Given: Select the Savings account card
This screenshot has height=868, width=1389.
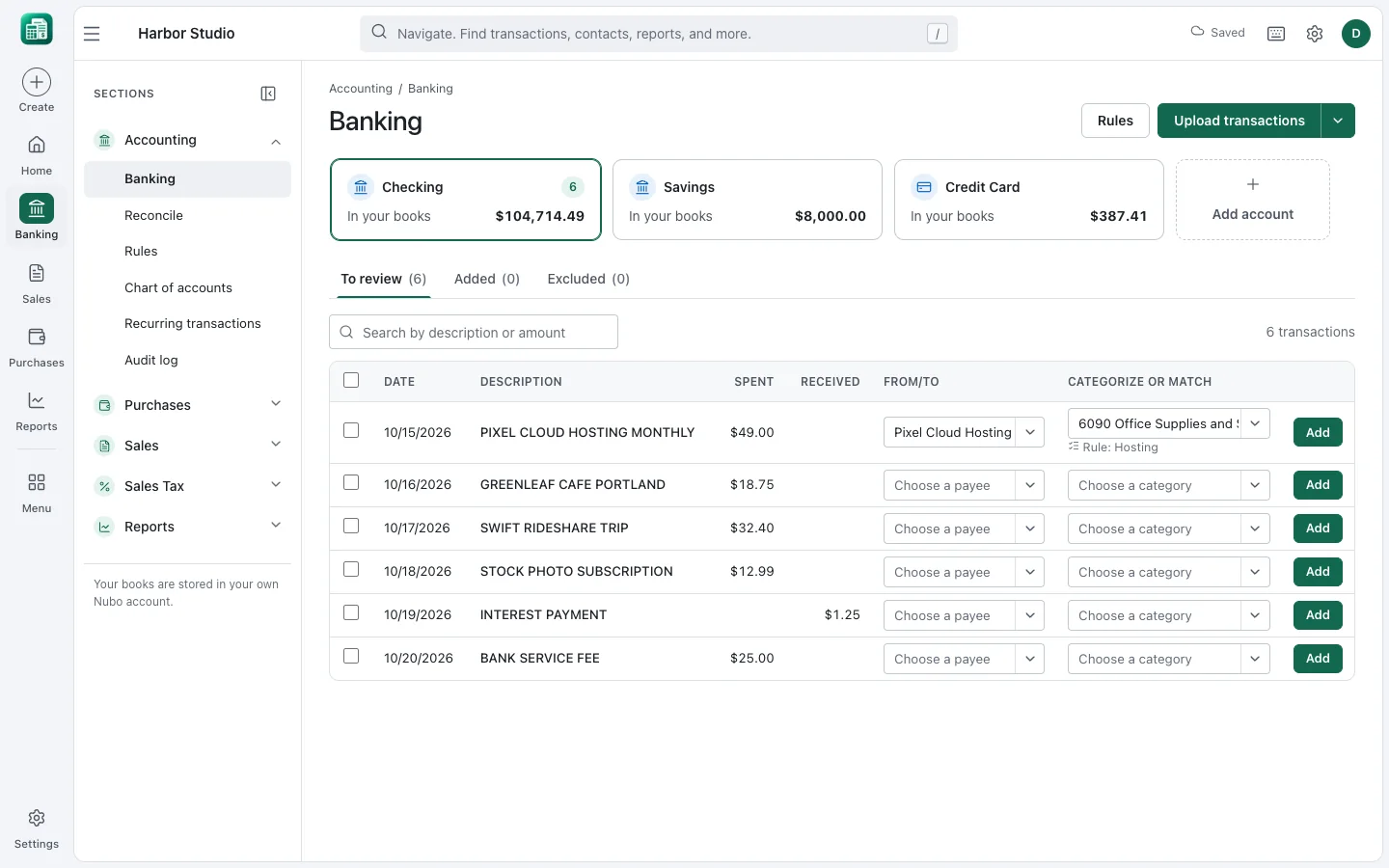Looking at the screenshot, I should click(748, 200).
